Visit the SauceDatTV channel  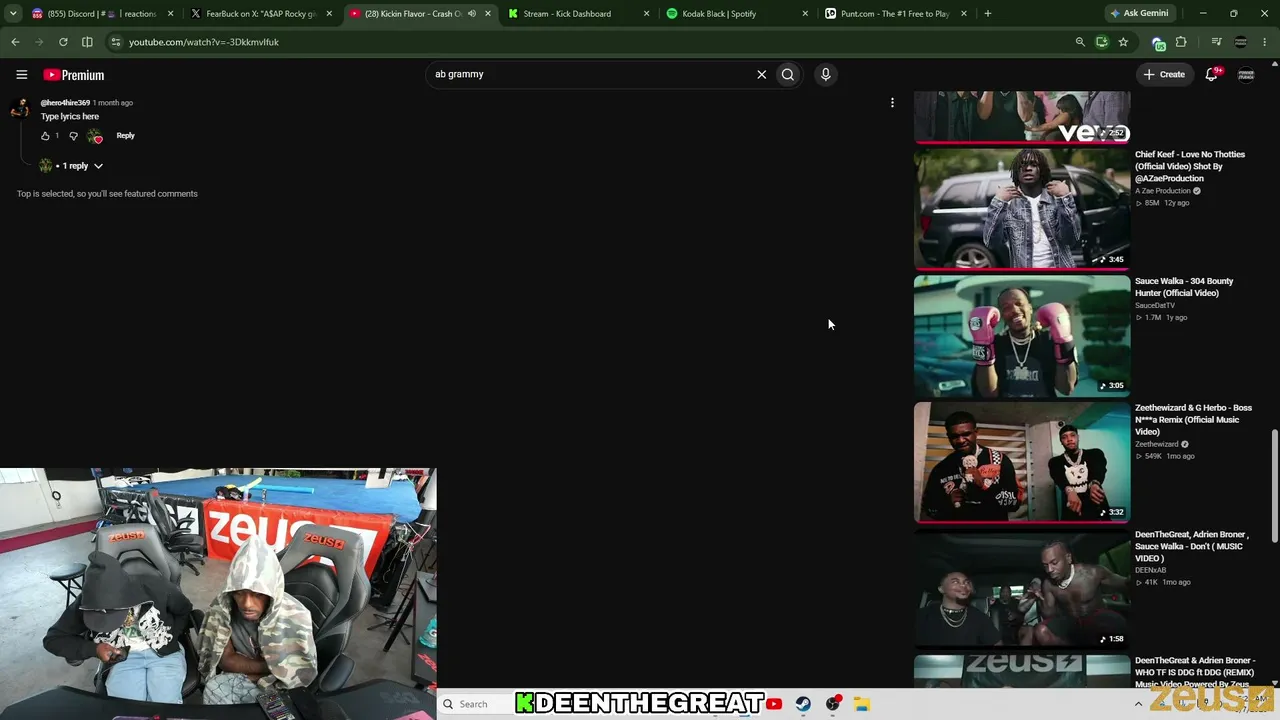[1155, 305]
